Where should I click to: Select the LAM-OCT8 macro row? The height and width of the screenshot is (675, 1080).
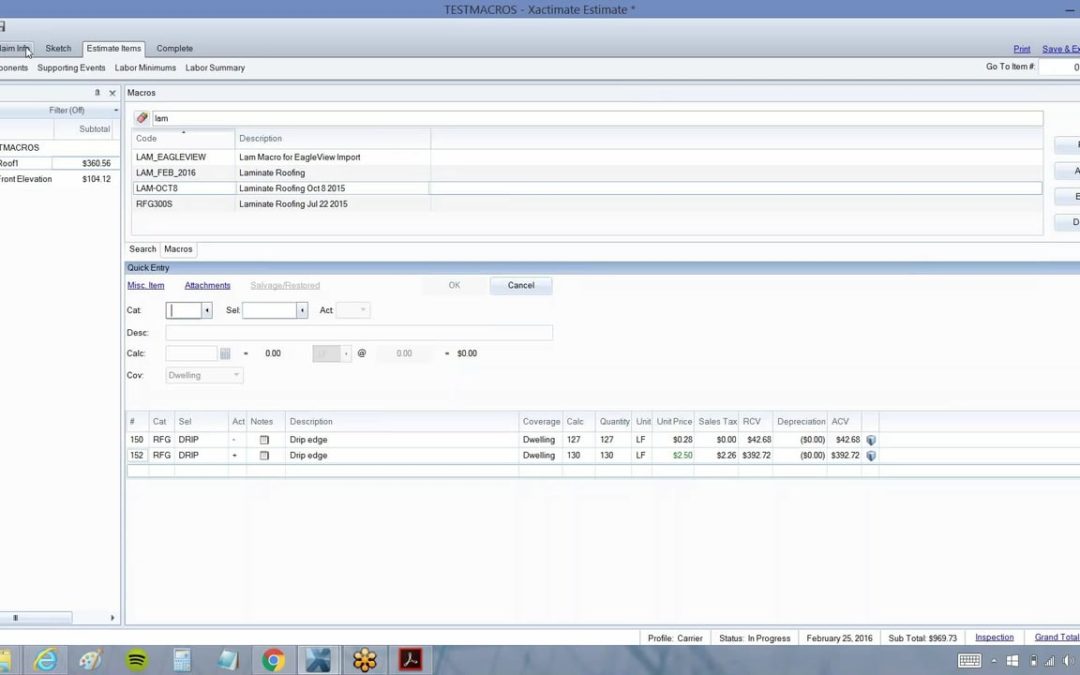[587, 188]
